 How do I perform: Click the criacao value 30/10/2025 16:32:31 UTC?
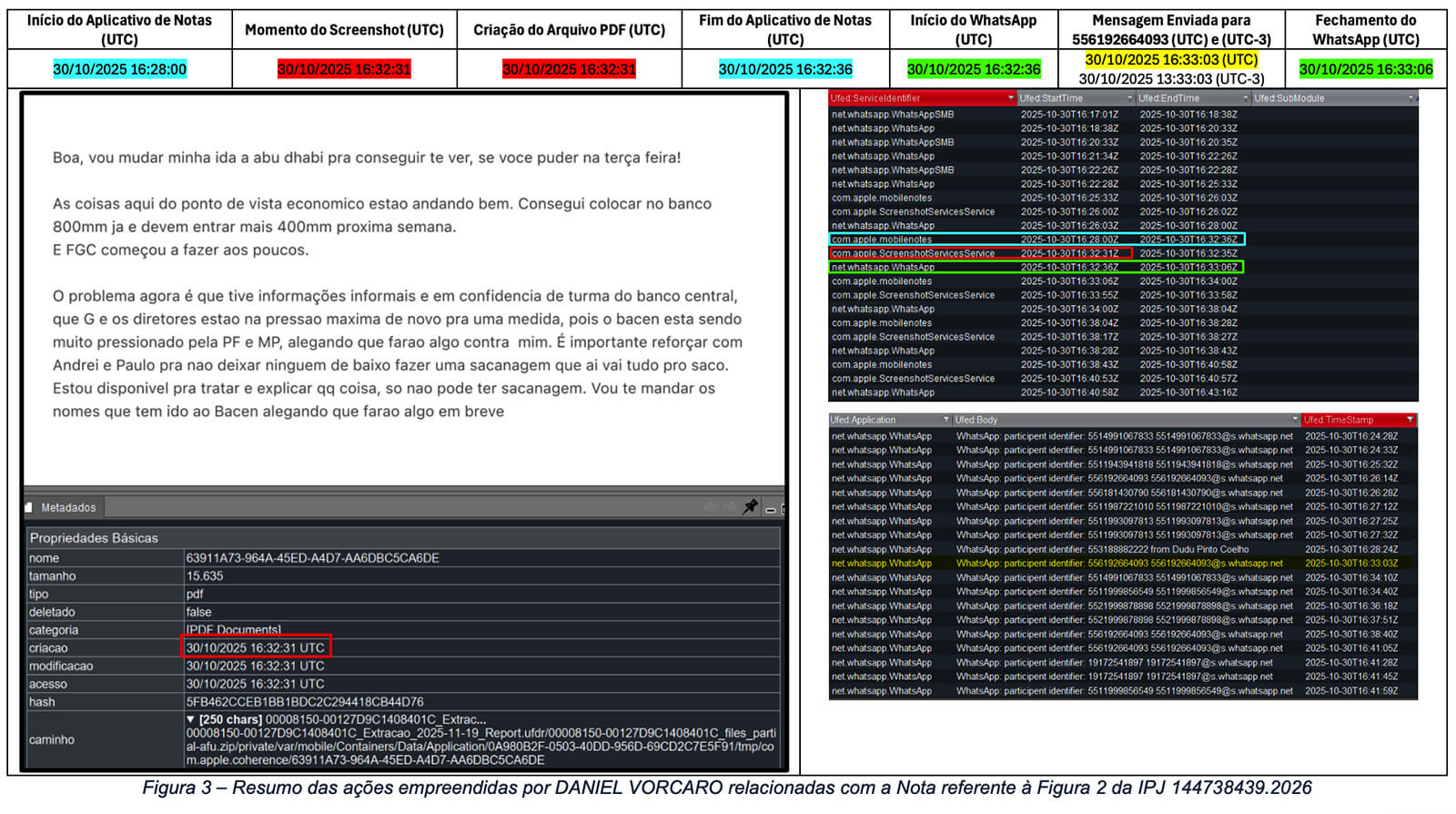(256, 647)
